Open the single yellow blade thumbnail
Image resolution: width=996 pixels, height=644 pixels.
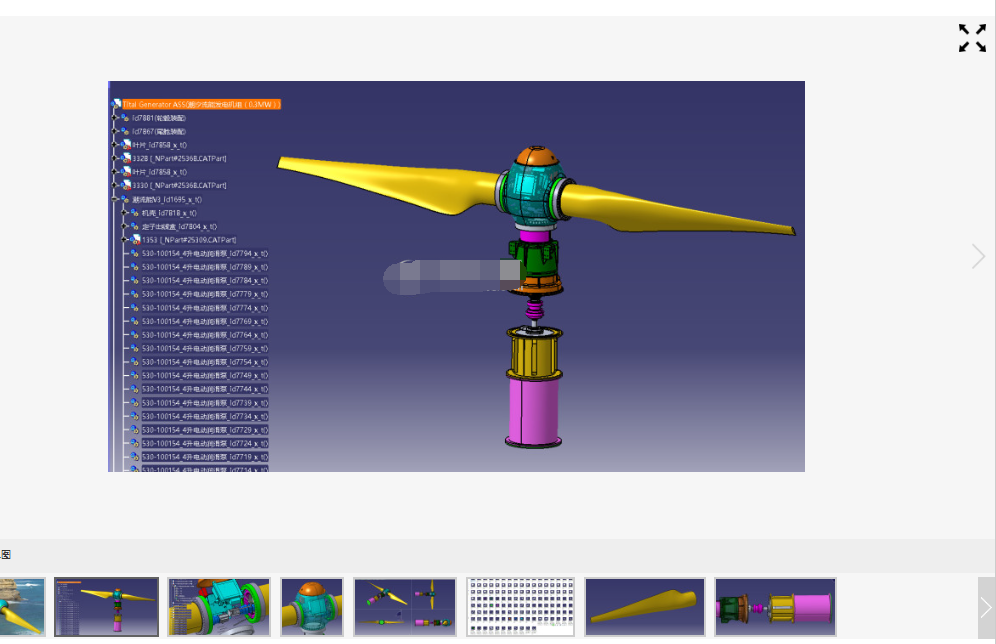pyautogui.click(x=645, y=607)
